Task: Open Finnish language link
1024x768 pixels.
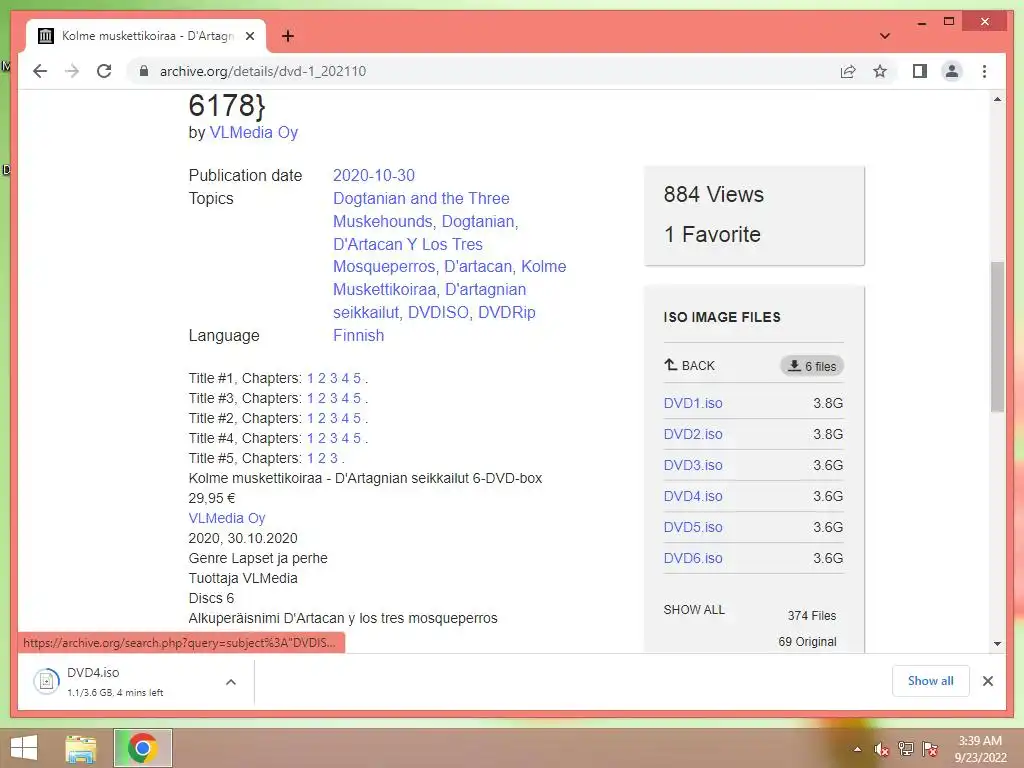Action: point(359,335)
